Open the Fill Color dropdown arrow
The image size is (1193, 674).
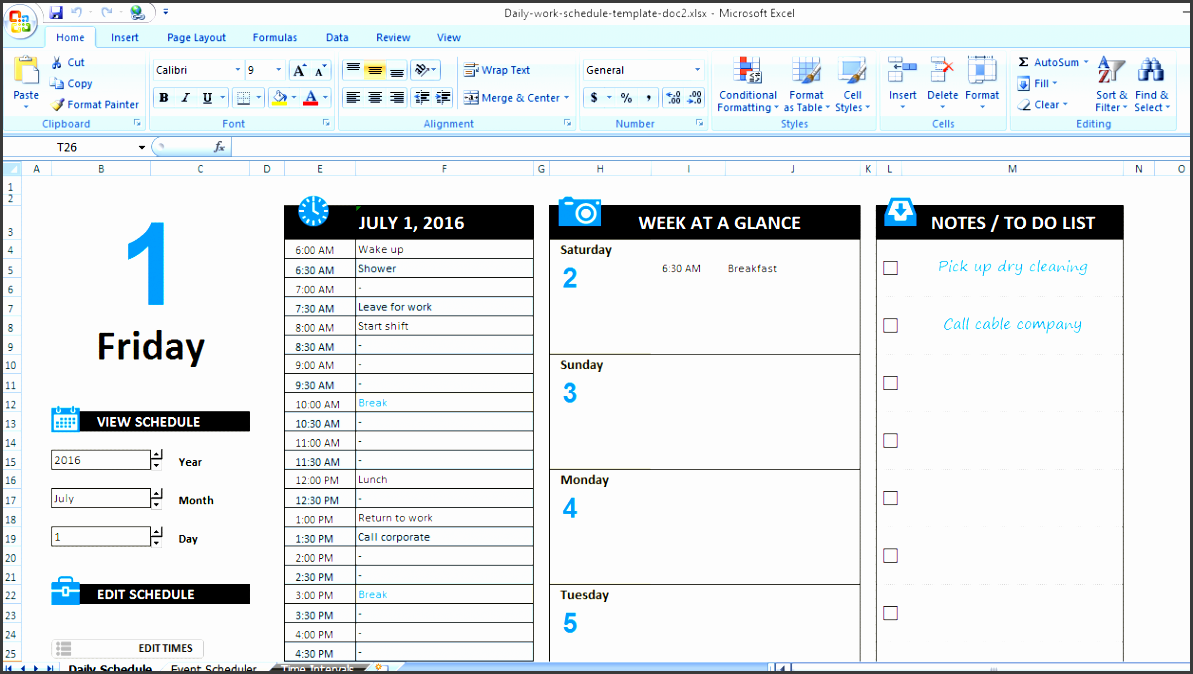tap(292, 97)
